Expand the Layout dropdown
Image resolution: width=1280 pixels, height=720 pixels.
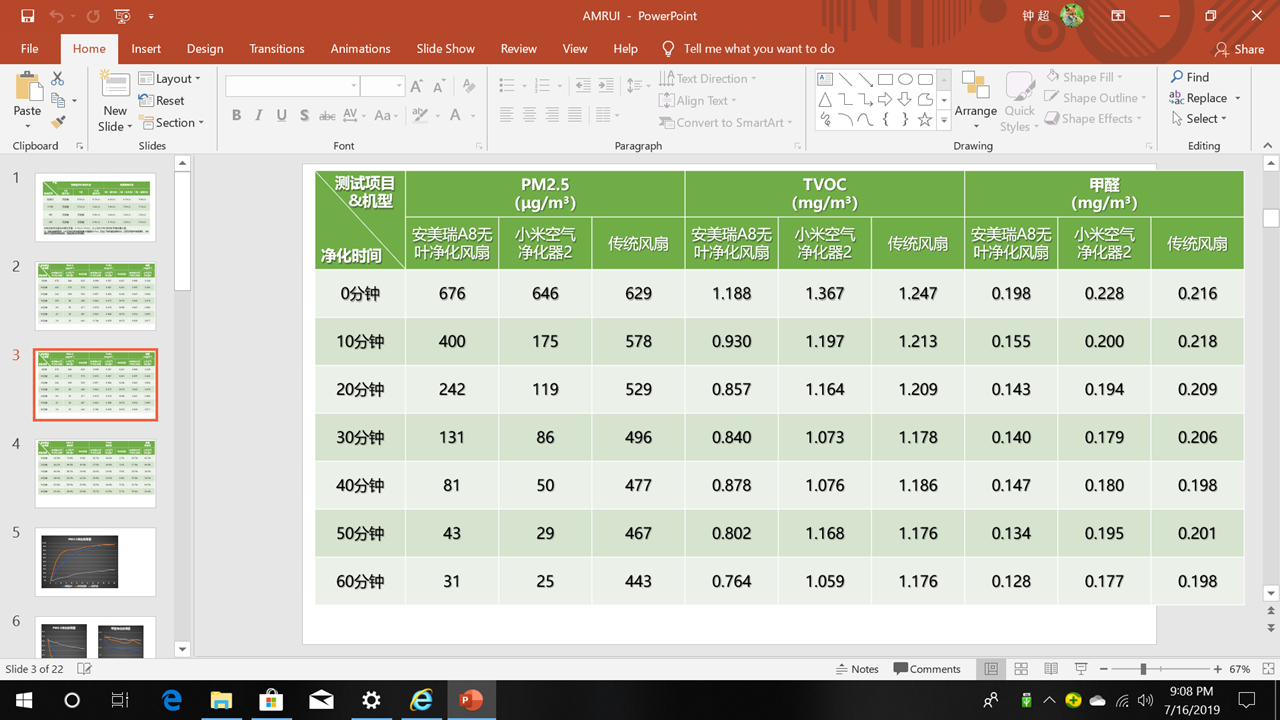click(x=170, y=78)
